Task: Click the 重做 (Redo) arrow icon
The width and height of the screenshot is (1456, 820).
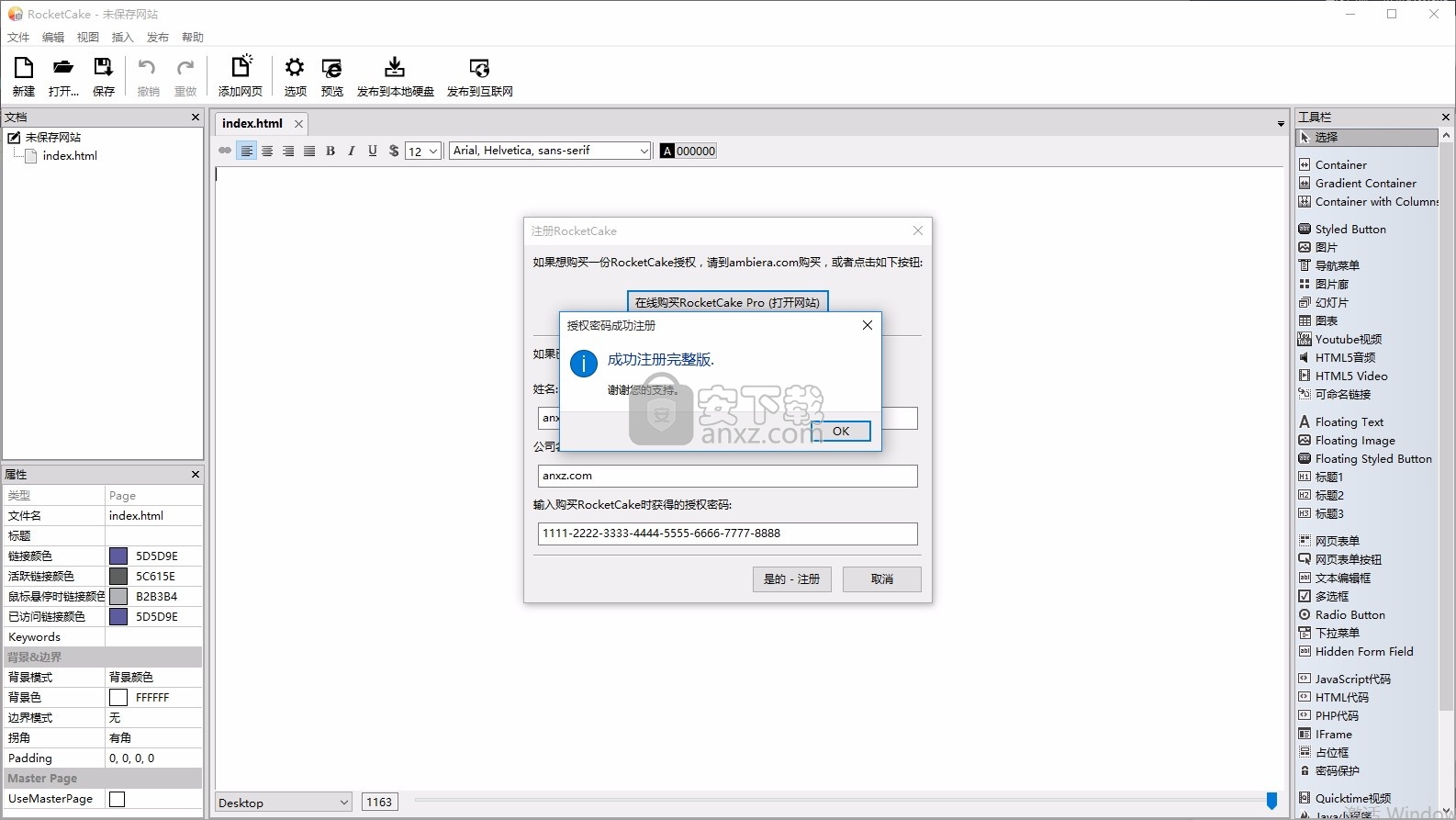Action: [x=185, y=68]
